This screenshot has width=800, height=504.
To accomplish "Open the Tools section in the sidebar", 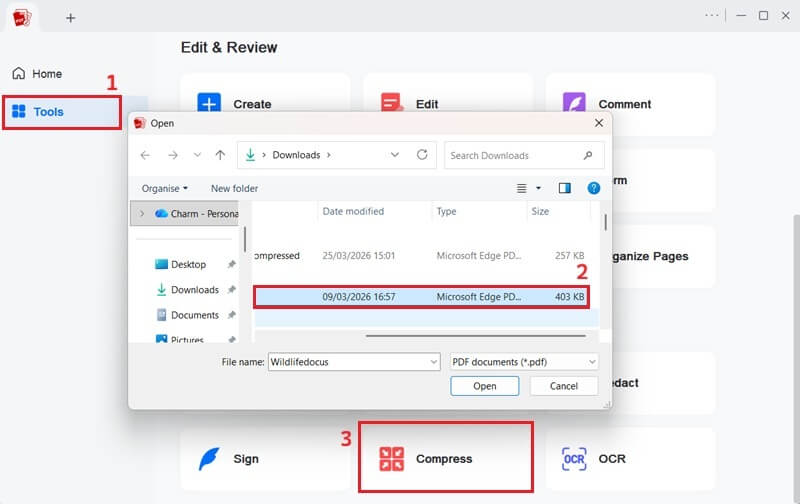I will 62,112.
